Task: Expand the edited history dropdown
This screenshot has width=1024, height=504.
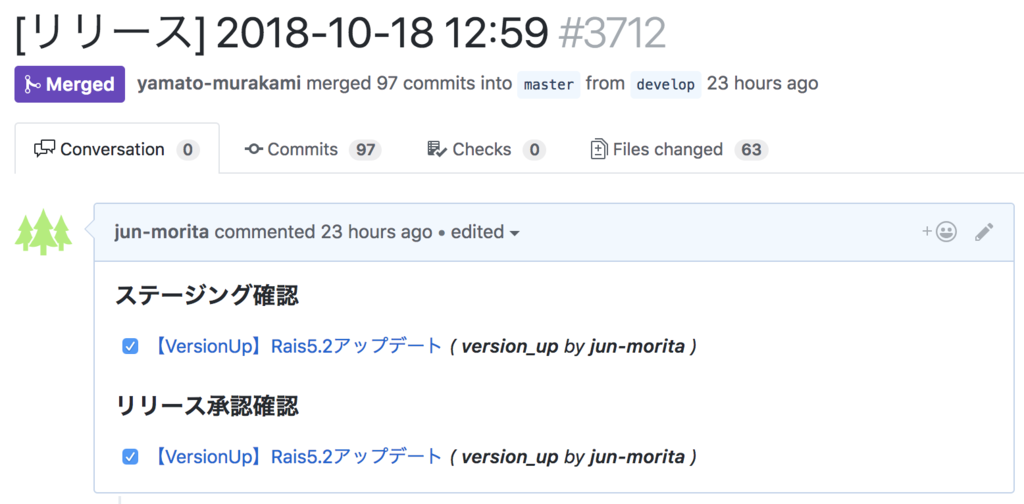Action: [x=486, y=232]
